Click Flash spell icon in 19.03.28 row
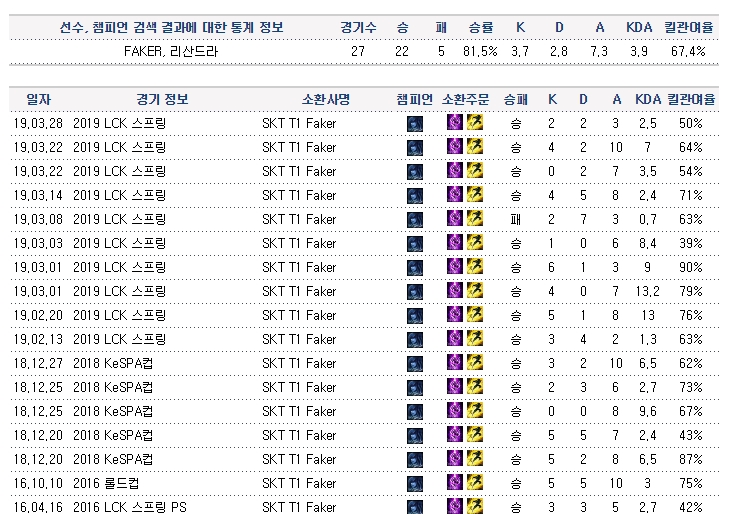The width and height of the screenshot is (734, 514). (474, 122)
